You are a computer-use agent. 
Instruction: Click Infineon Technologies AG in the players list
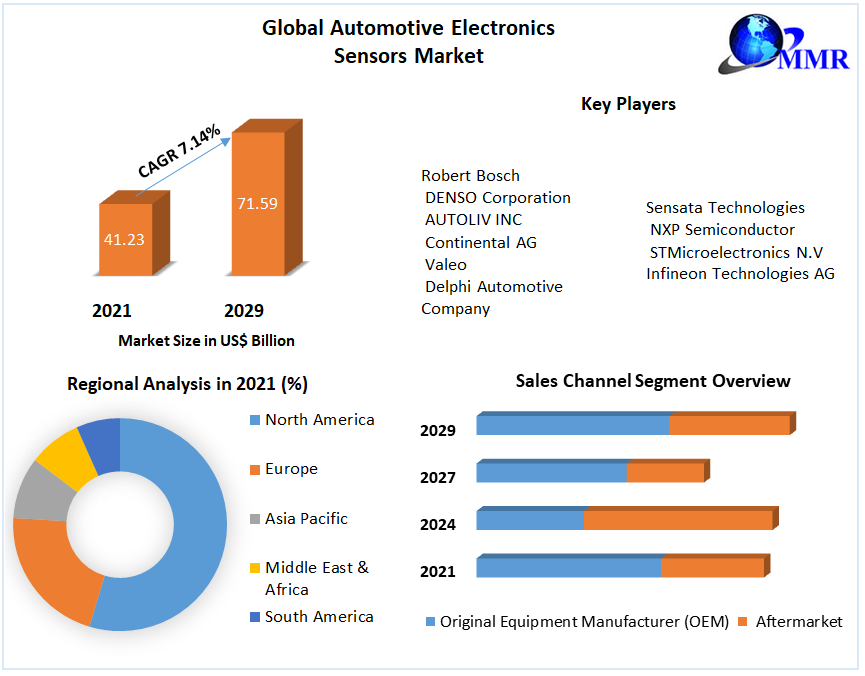coord(740,274)
